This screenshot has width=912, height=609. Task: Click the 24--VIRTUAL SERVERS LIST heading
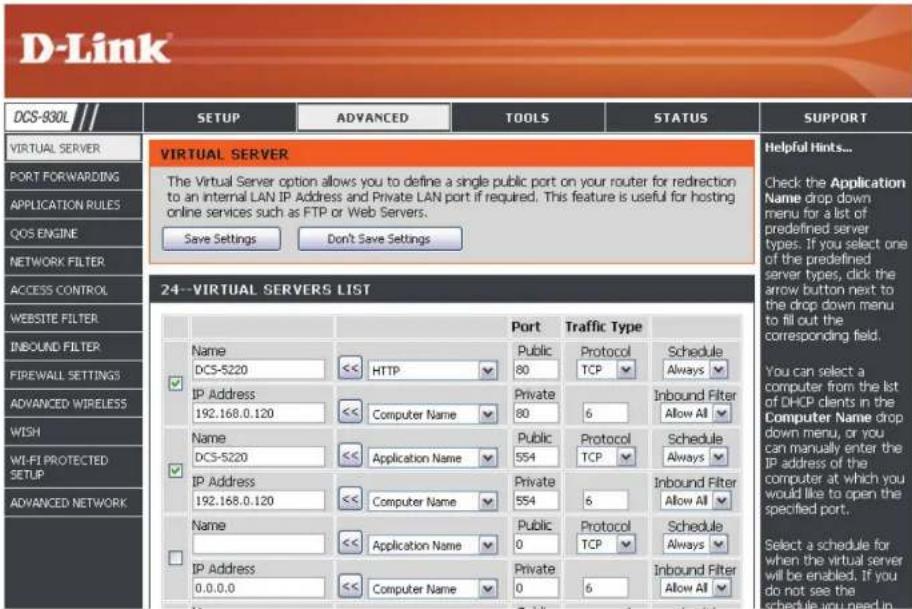tap(265, 290)
